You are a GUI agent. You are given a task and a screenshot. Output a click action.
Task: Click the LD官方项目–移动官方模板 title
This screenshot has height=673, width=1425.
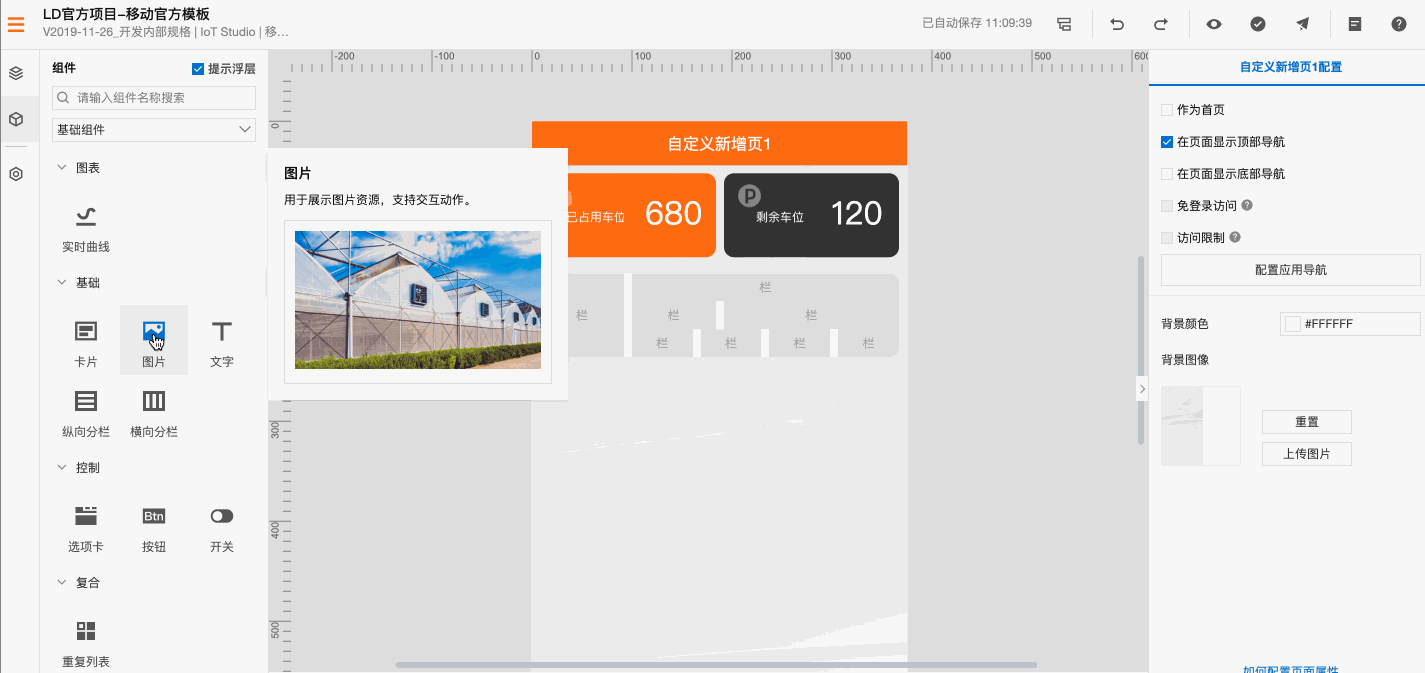[126, 13]
